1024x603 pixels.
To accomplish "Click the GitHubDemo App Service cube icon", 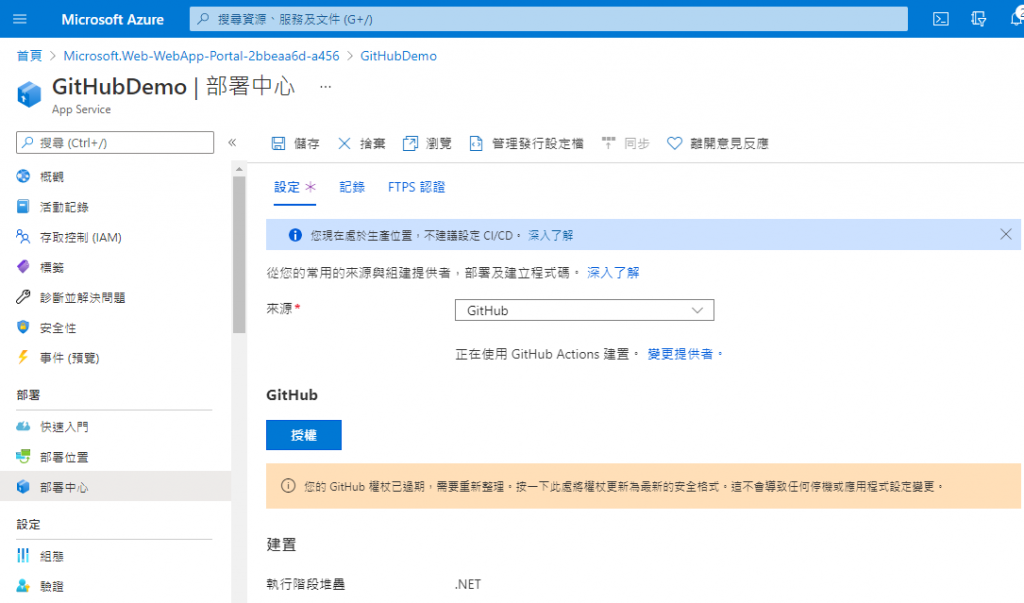I will click(29, 94).
